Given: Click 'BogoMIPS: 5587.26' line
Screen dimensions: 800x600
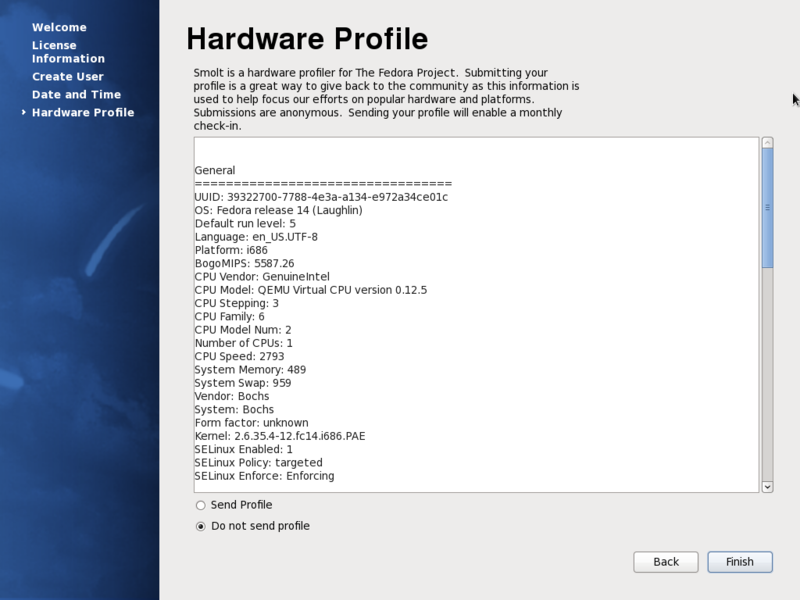Looking at the screenshot, I should point(244,263).
